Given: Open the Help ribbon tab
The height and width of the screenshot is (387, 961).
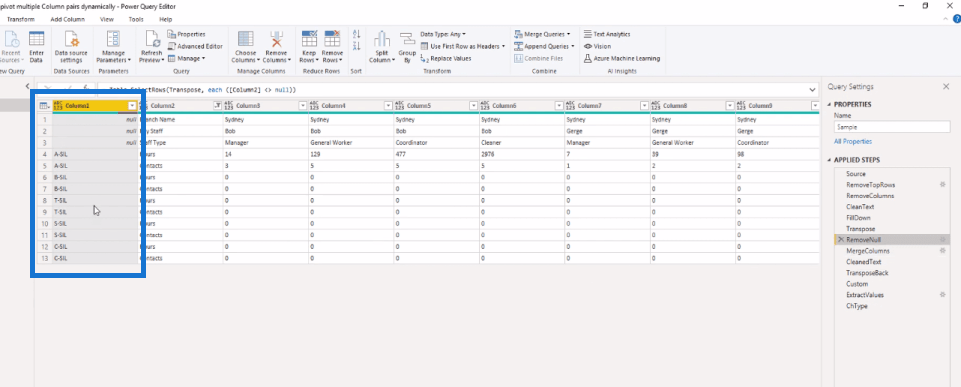Looking at the screenshot, I should [165, 19].
